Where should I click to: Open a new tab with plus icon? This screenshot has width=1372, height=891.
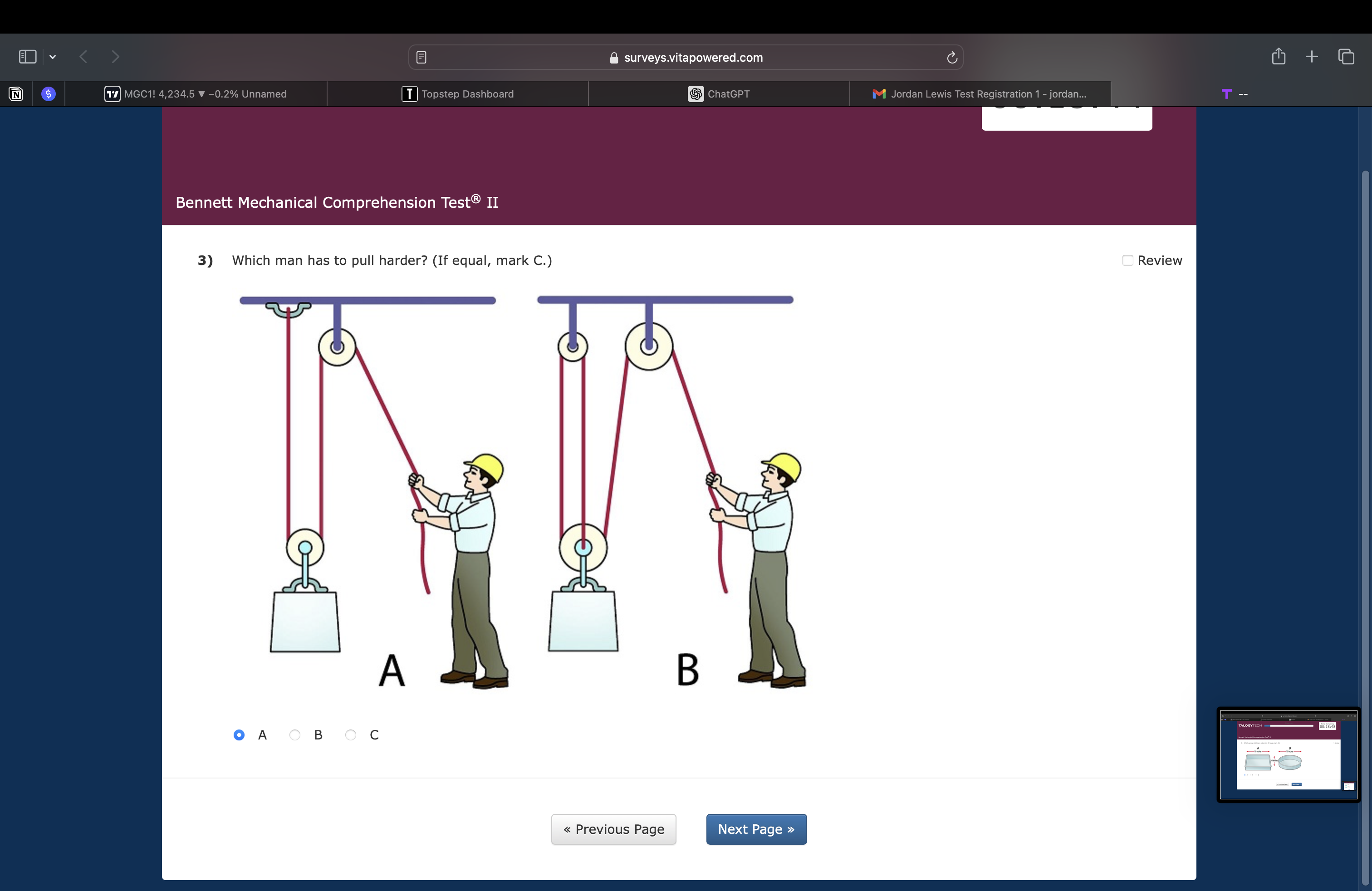1312,56
